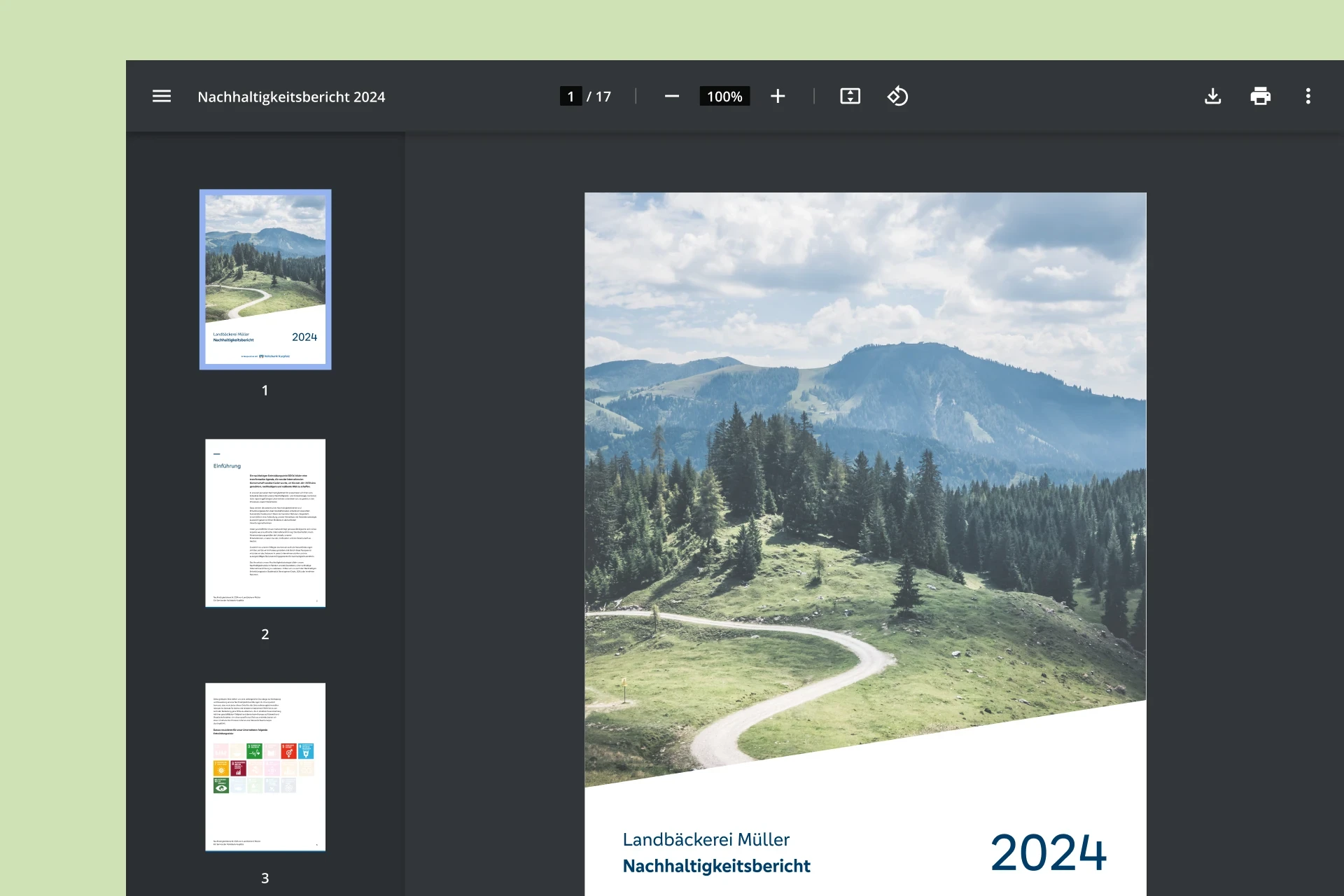Print the document
This screenshot has width=1344, height=896.
1260,96
